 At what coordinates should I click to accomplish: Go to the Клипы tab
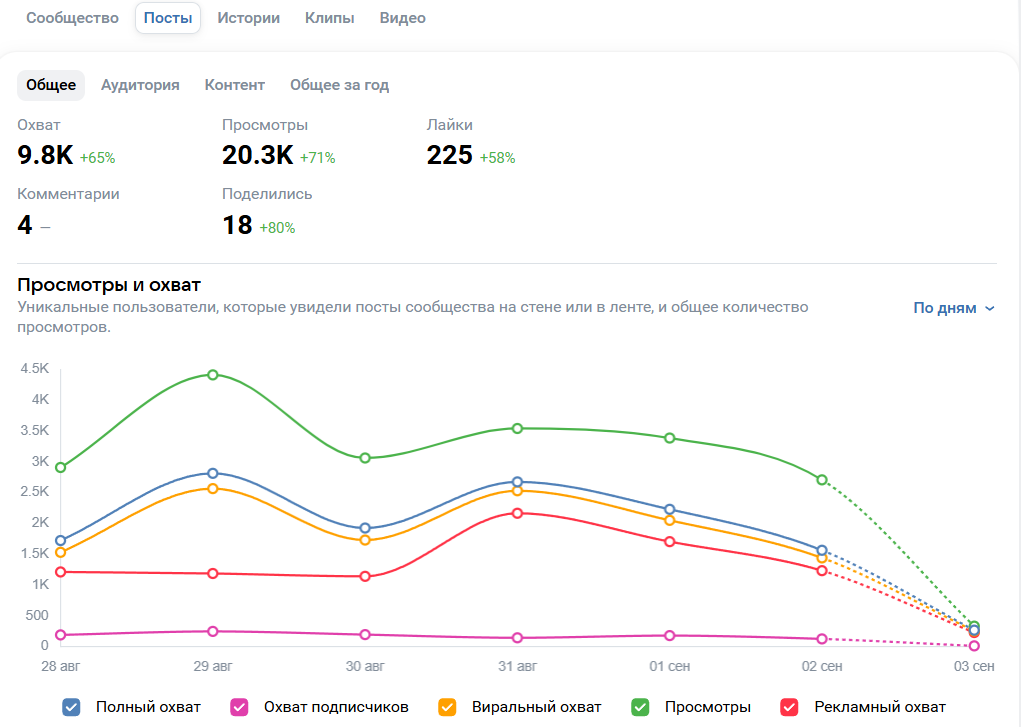pos(330,18)
